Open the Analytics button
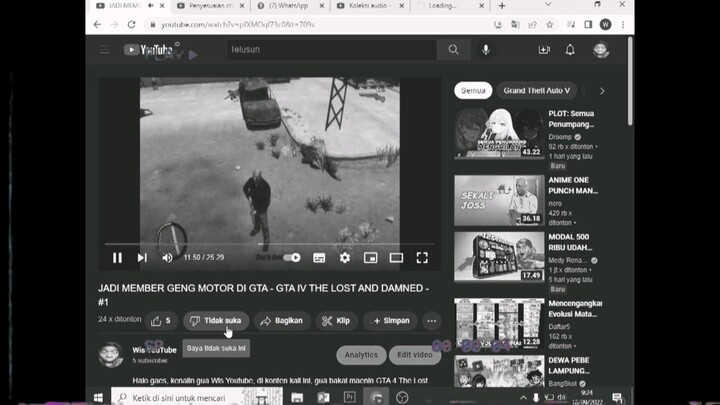 click(x=361, y=355)
